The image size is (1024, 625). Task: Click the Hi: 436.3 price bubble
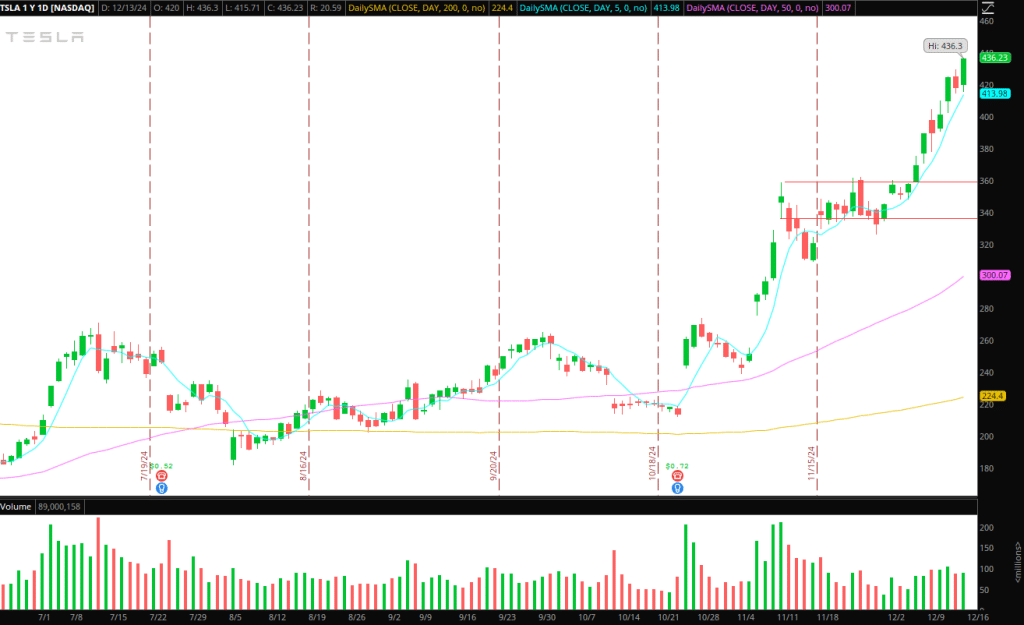tap(944, 46)
